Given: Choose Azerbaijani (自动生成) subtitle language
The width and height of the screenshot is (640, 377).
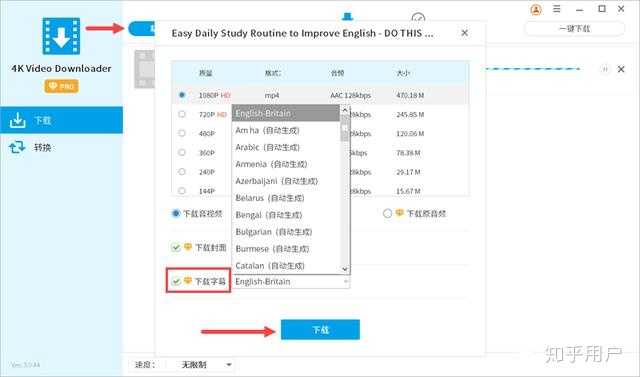Looking at the screenshot, I should [286, 181].
